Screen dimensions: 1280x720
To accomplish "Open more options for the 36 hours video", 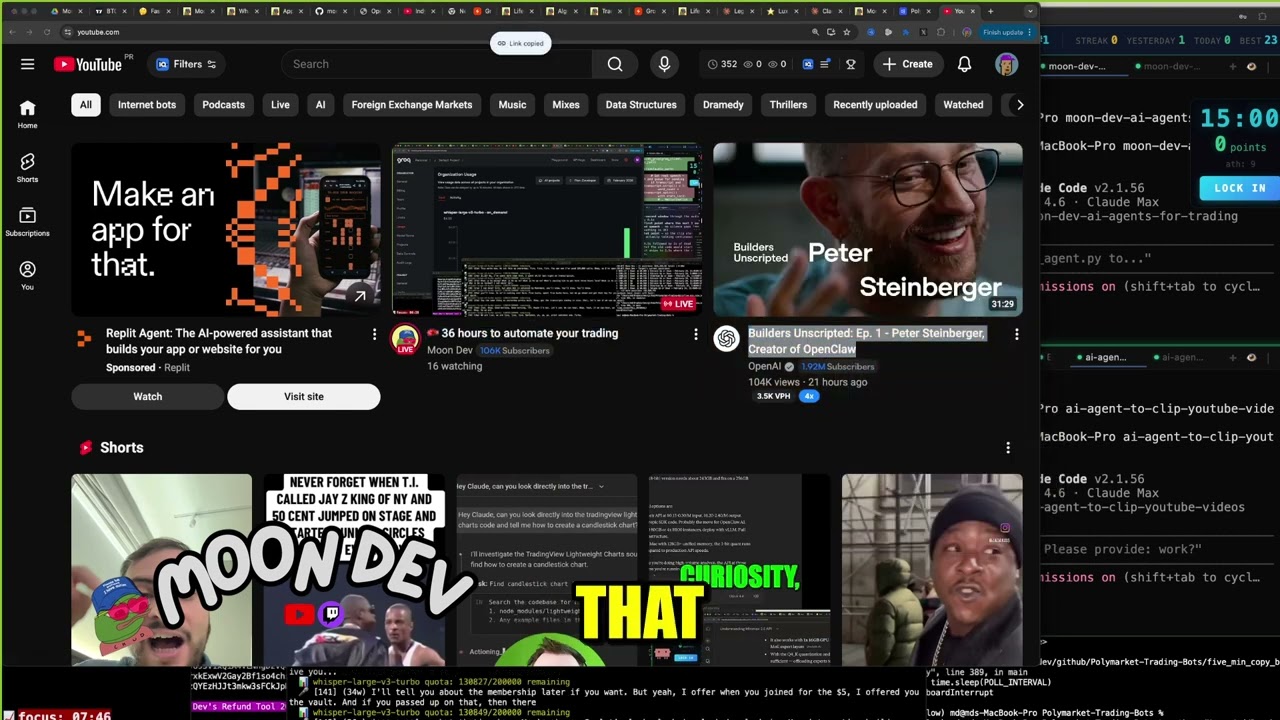I will [696, 334].
